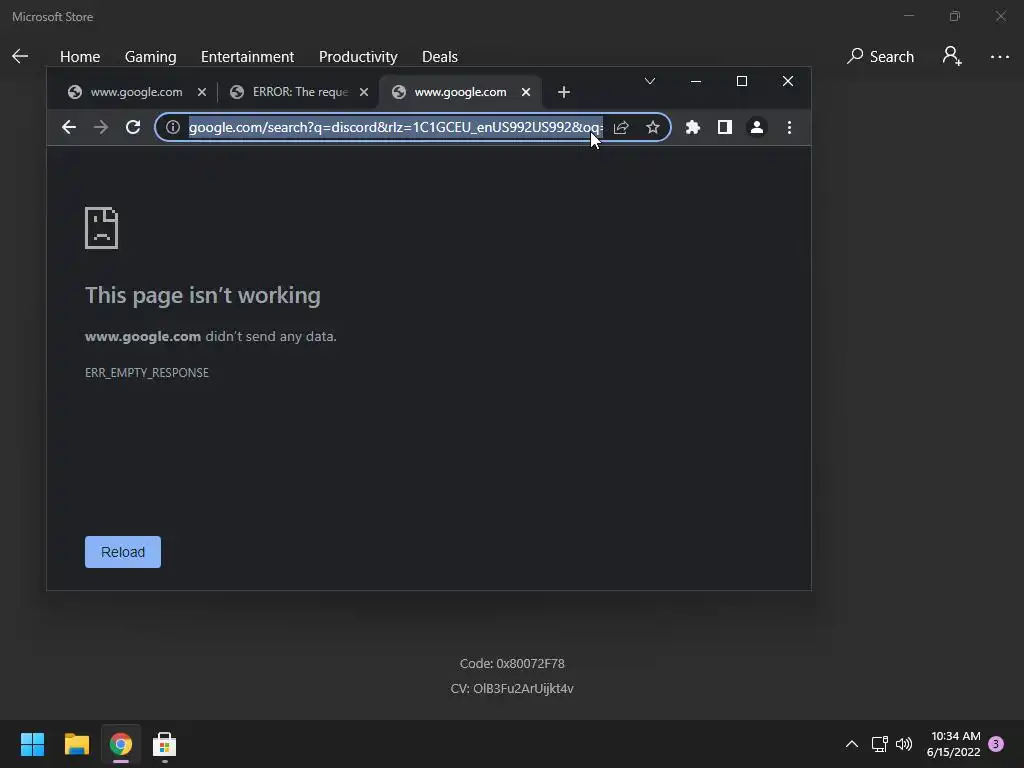Viewport: 1024px width, 768px height.
Task: Go back in the Chrome browser
Action: point(69,127)
